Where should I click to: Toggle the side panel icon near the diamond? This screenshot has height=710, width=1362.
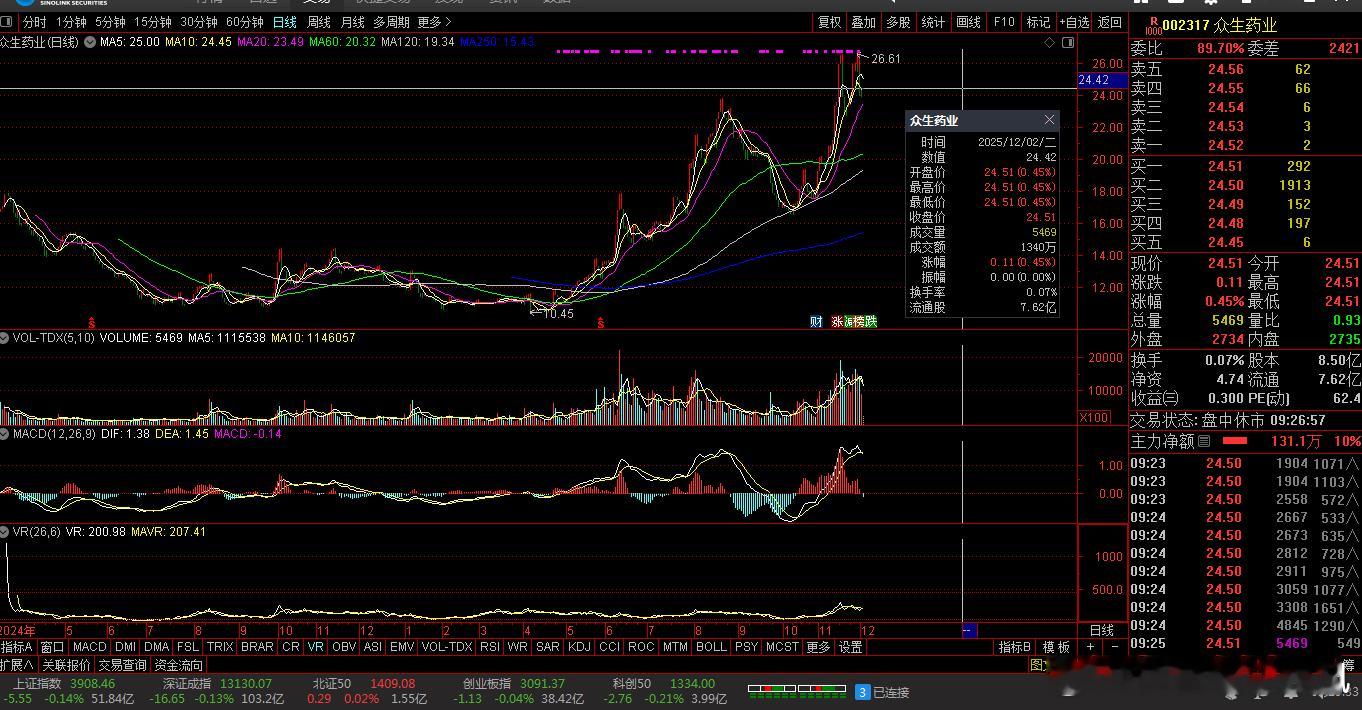click(1067, 42)
